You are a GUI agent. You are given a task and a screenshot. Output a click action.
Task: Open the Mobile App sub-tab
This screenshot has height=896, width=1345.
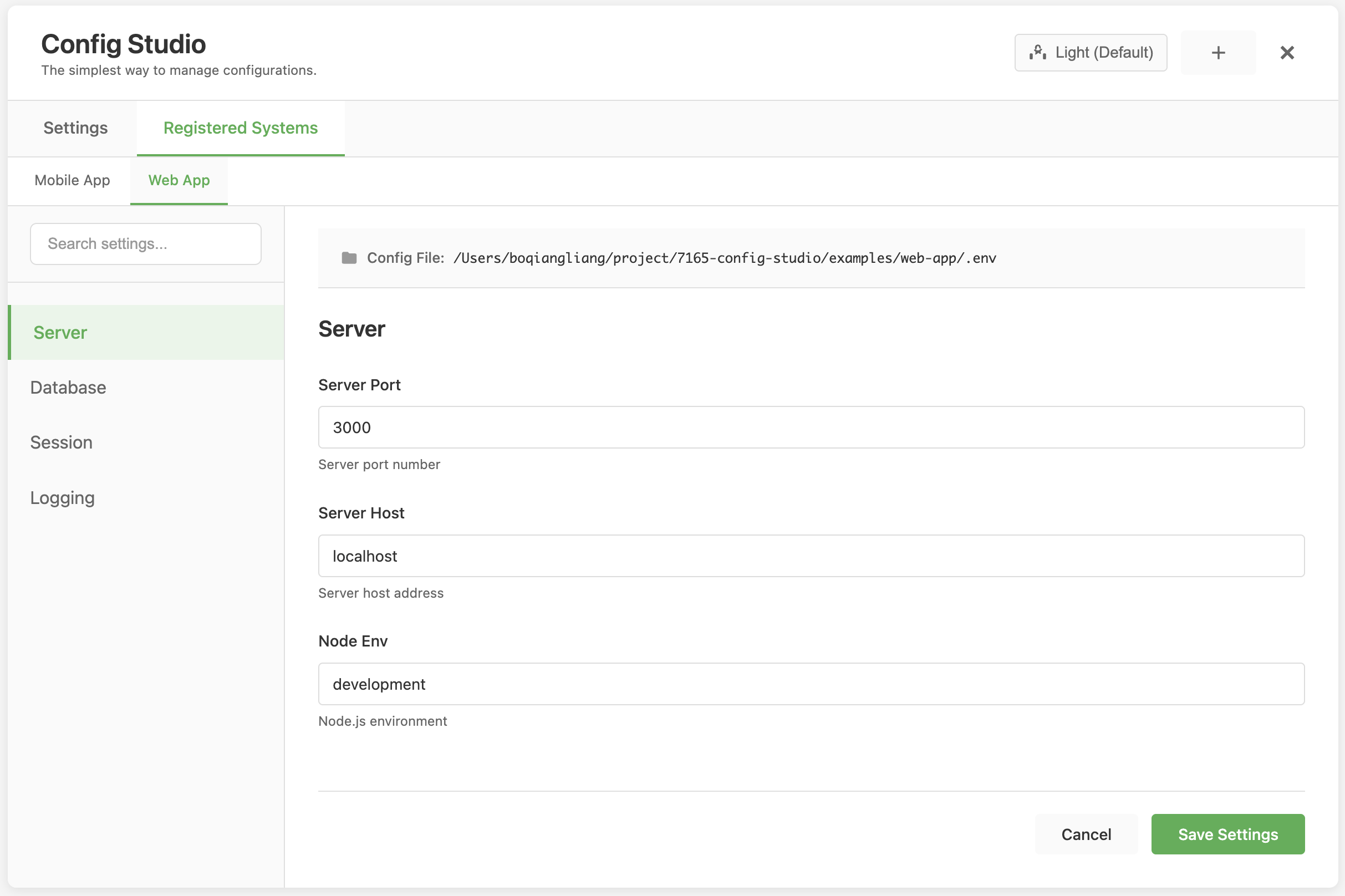pos(72,180)
